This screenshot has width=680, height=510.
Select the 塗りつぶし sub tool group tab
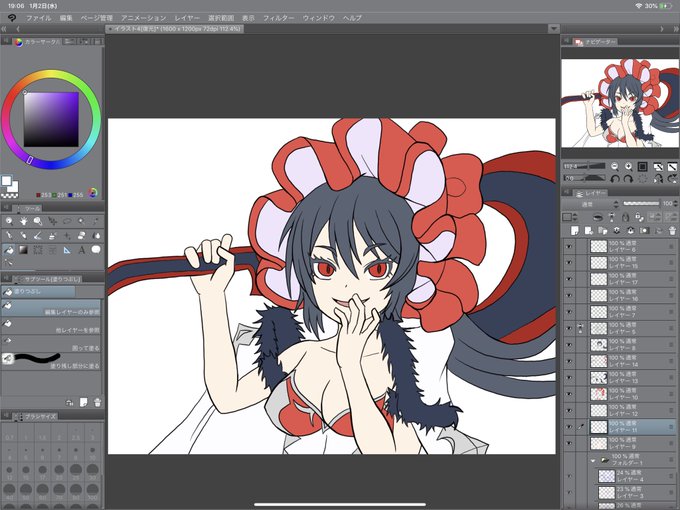pyautogui.click(x=38, y=291)
